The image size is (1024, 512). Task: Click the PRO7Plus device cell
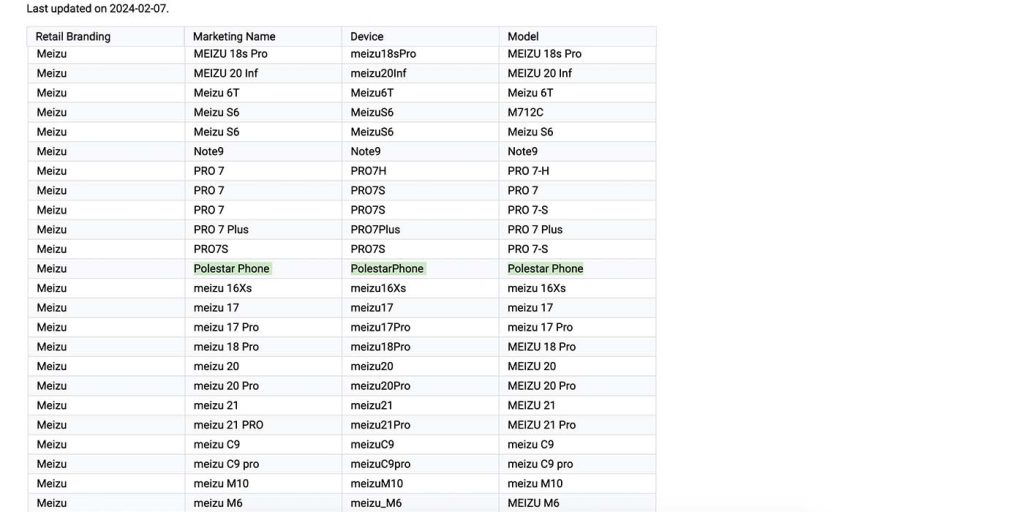coord(375,229)
